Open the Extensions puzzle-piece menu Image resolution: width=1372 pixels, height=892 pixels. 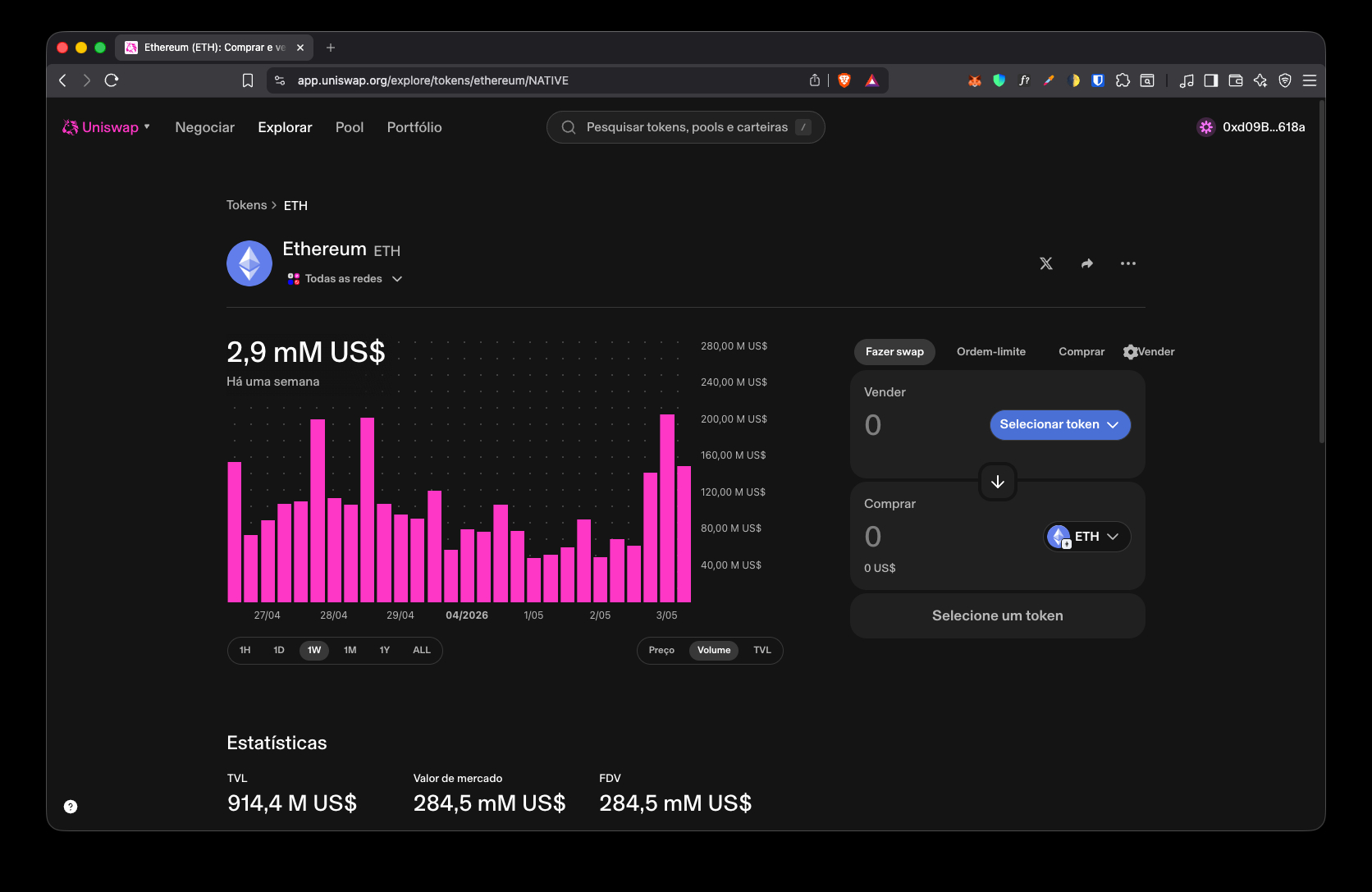[x=1123, y=80]
